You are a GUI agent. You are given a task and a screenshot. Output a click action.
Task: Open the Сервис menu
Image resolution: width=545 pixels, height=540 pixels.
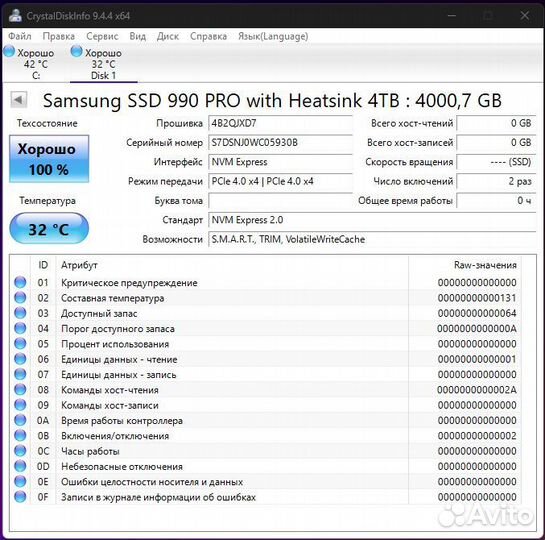(102, 36)
